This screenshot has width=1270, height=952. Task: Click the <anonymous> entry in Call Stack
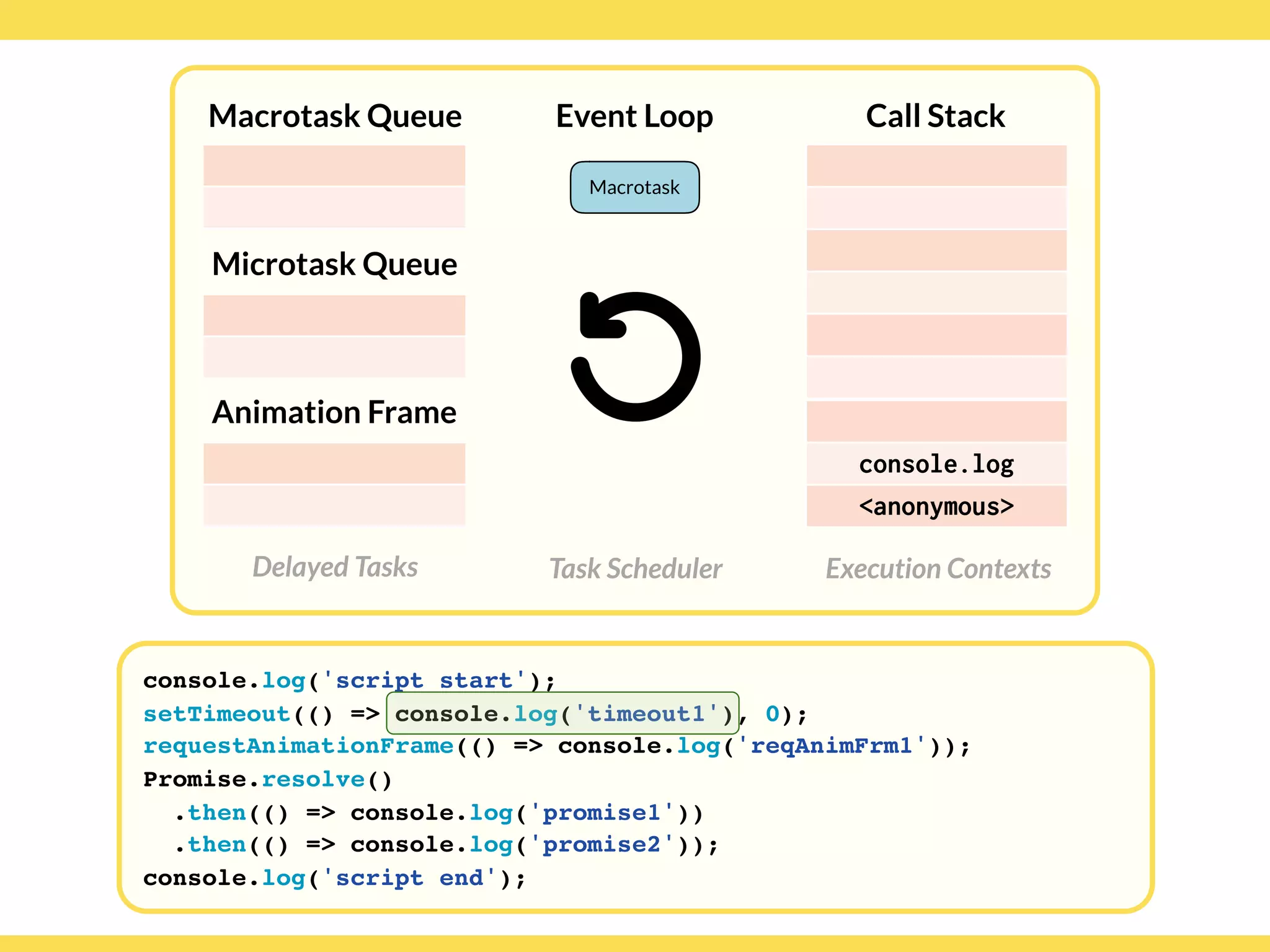(936, 506)
